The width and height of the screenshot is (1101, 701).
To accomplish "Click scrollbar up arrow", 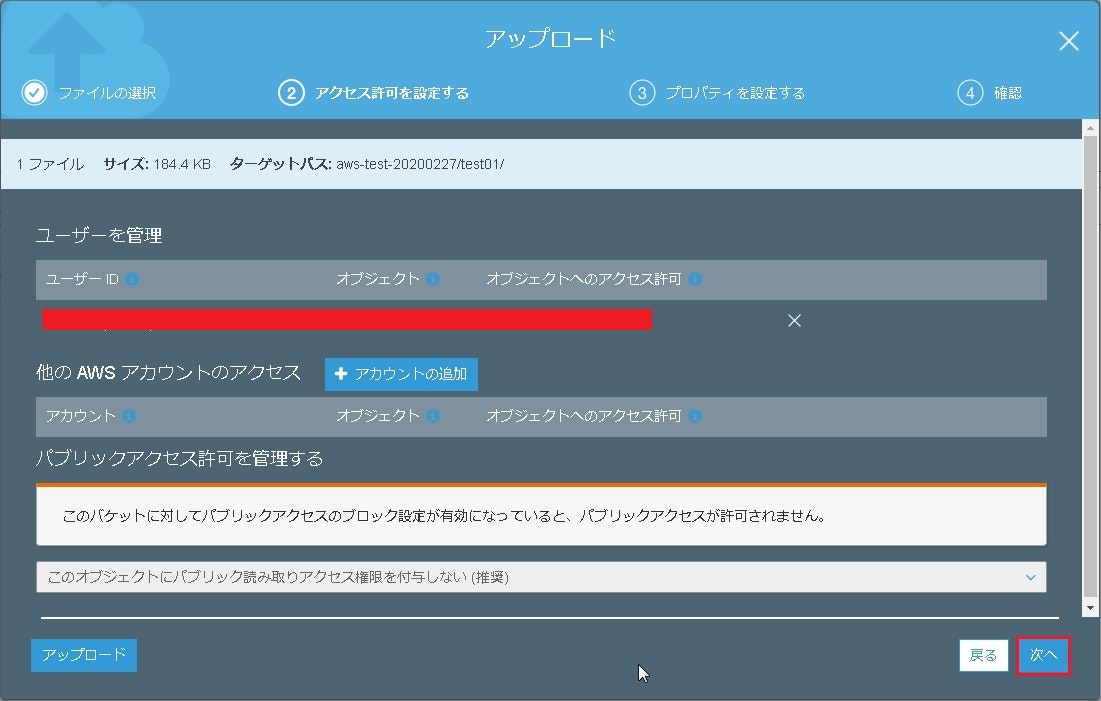I will [1090, 128].
